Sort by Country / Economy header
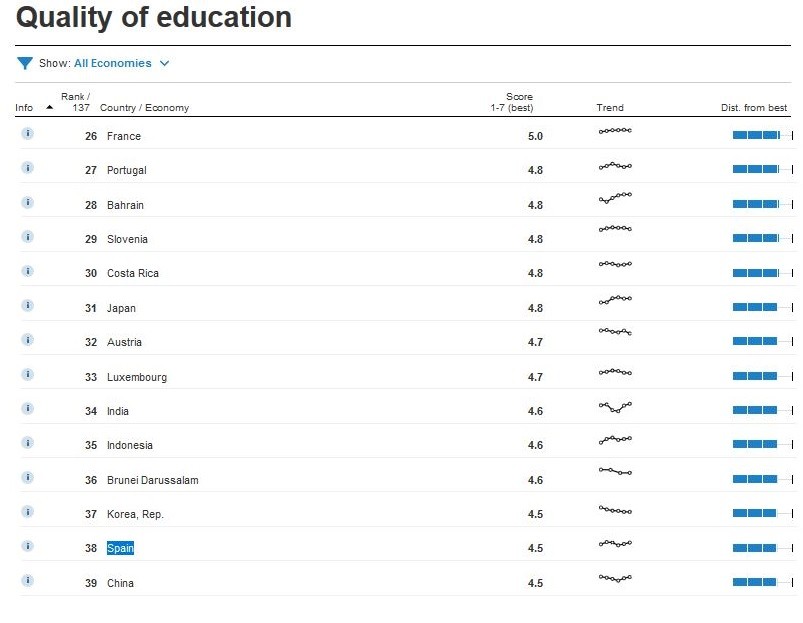 coord(144,108)
